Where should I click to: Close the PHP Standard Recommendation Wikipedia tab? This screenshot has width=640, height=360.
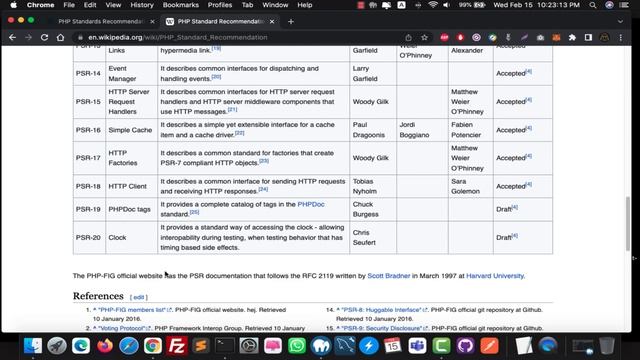[x=272, y=21]
